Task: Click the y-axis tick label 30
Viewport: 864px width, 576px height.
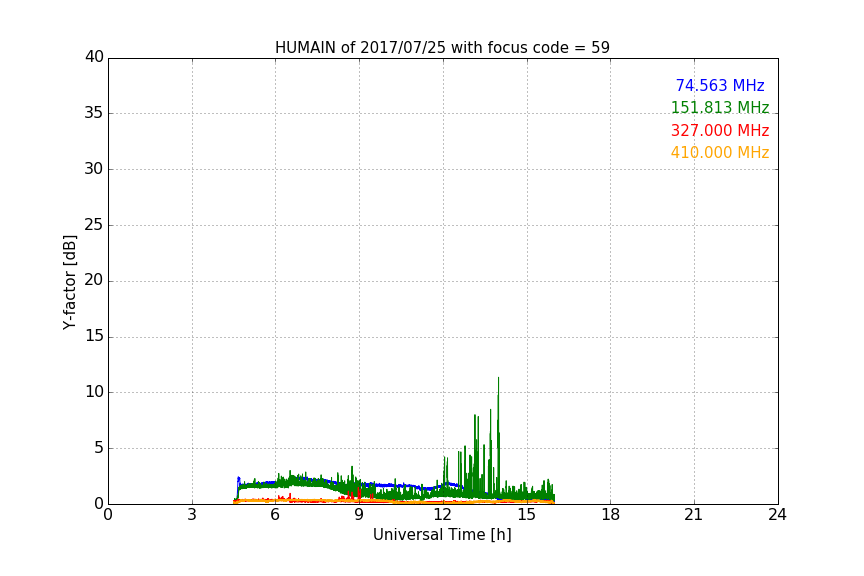Action: 94,169
